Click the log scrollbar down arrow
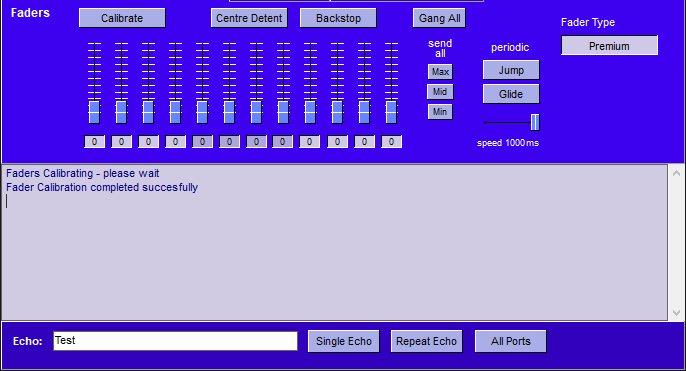 click(x=676, y=312)
